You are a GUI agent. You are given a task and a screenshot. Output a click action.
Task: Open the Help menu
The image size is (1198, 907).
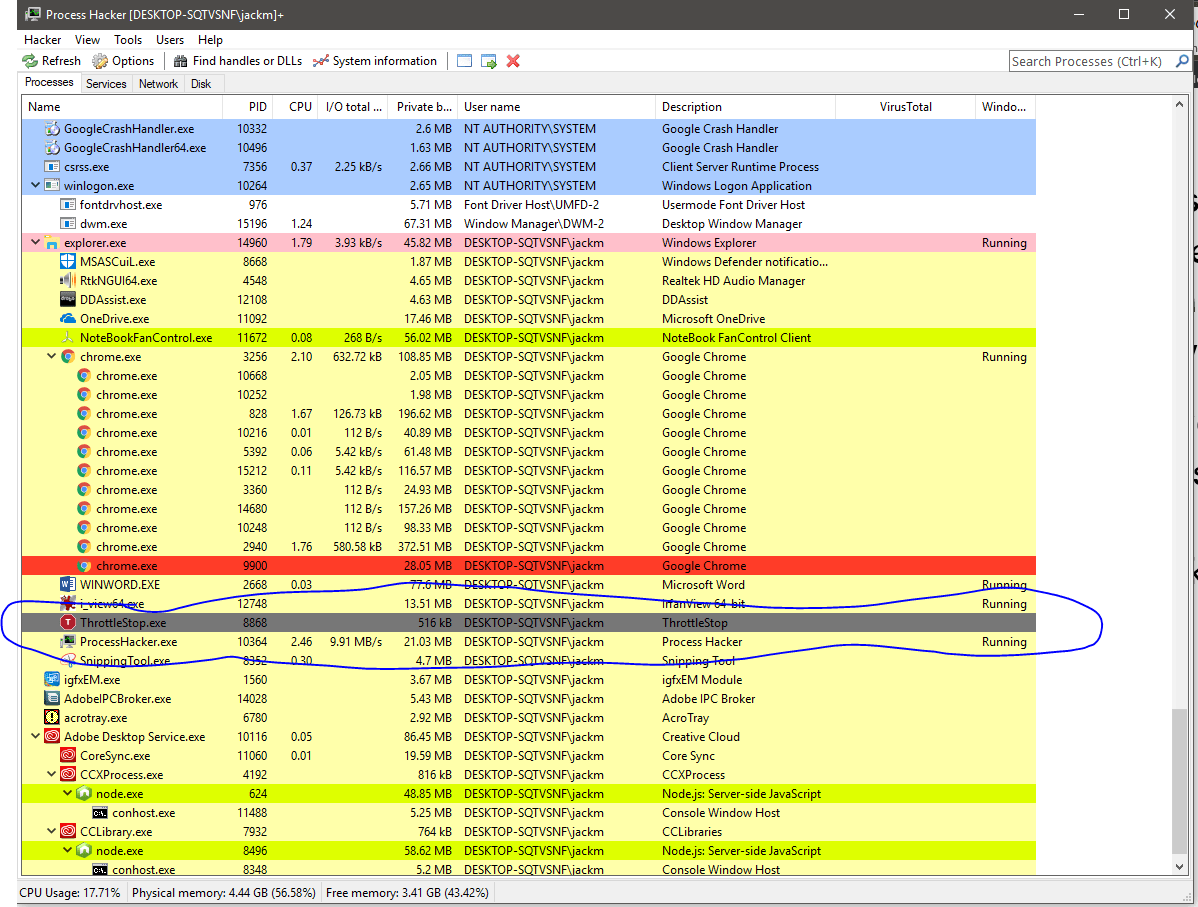(x=210, y=40)
